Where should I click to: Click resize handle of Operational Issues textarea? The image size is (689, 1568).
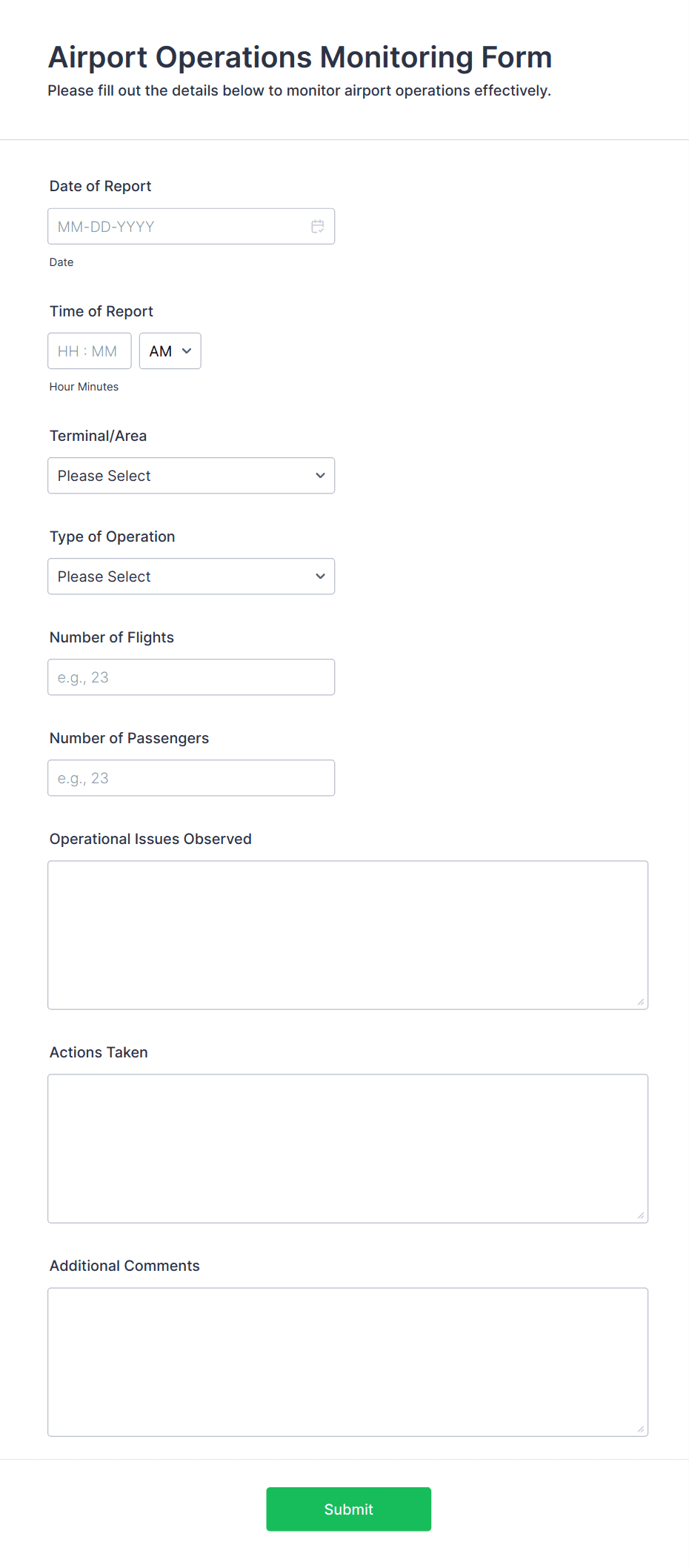coord(641,1003)
